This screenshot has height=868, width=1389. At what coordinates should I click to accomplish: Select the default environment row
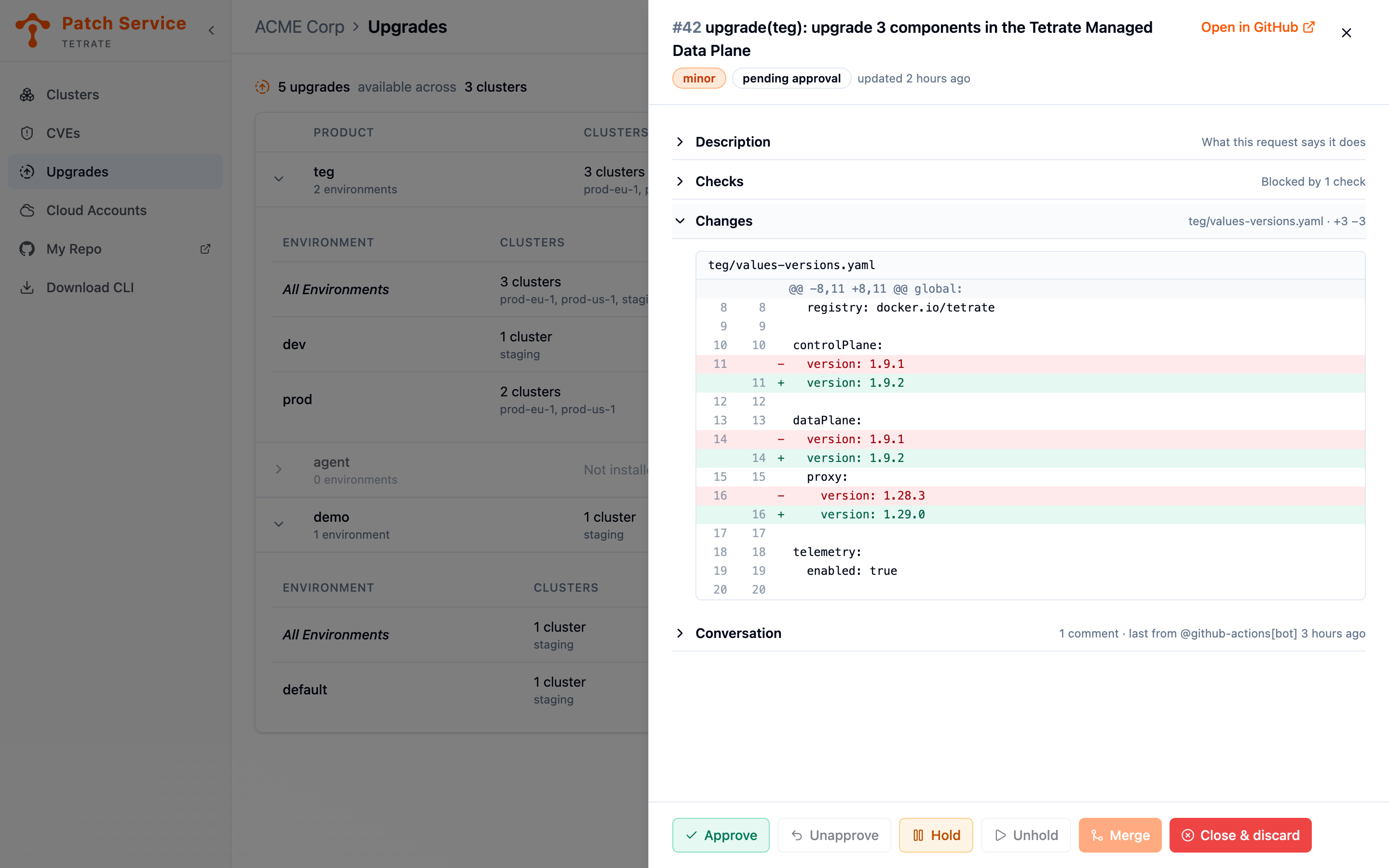[x=459, y=690]
